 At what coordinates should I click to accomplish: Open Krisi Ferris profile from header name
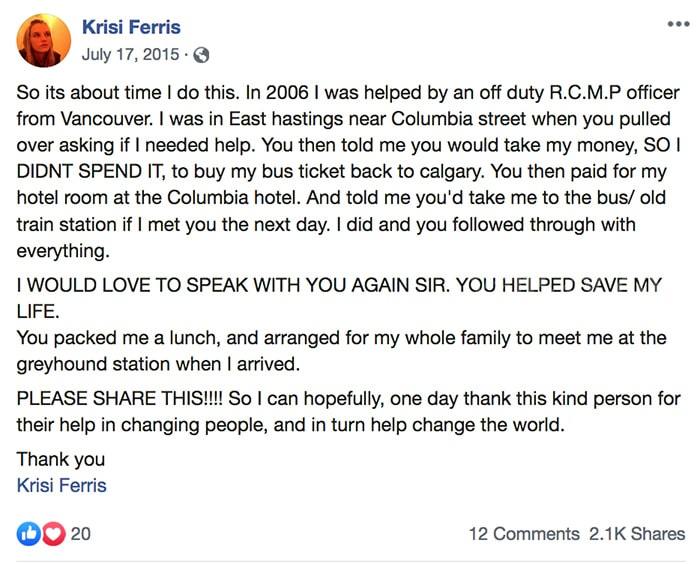[x=132, y=27]
